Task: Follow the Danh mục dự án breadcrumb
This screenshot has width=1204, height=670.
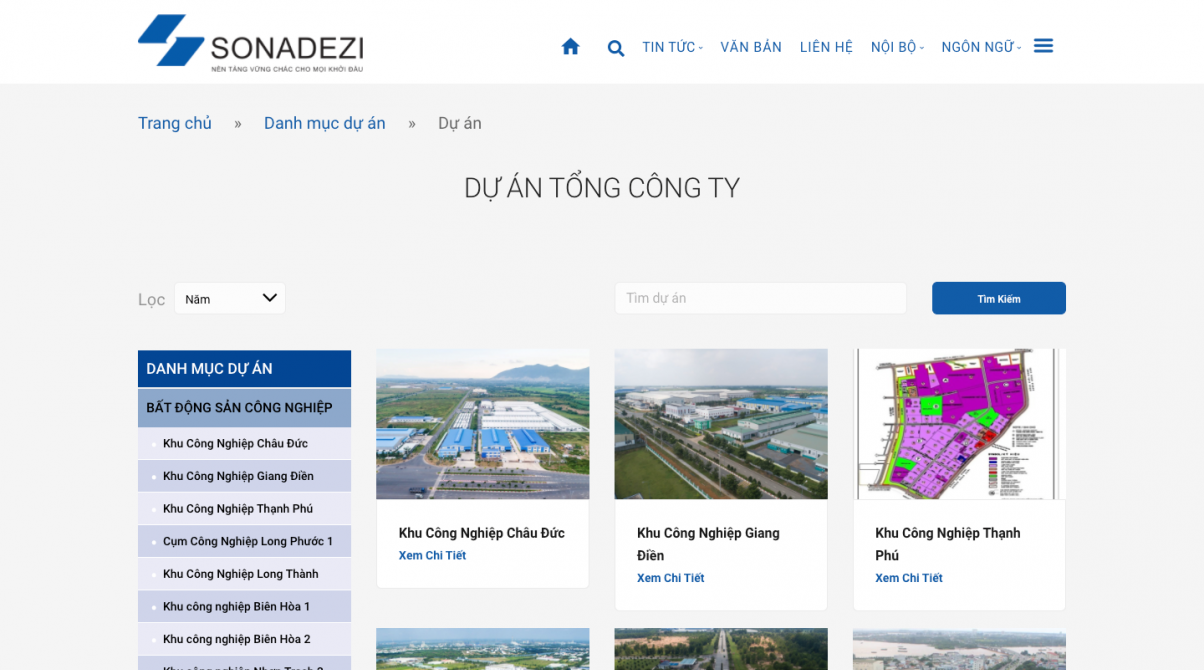Action: tap(324, 123)
